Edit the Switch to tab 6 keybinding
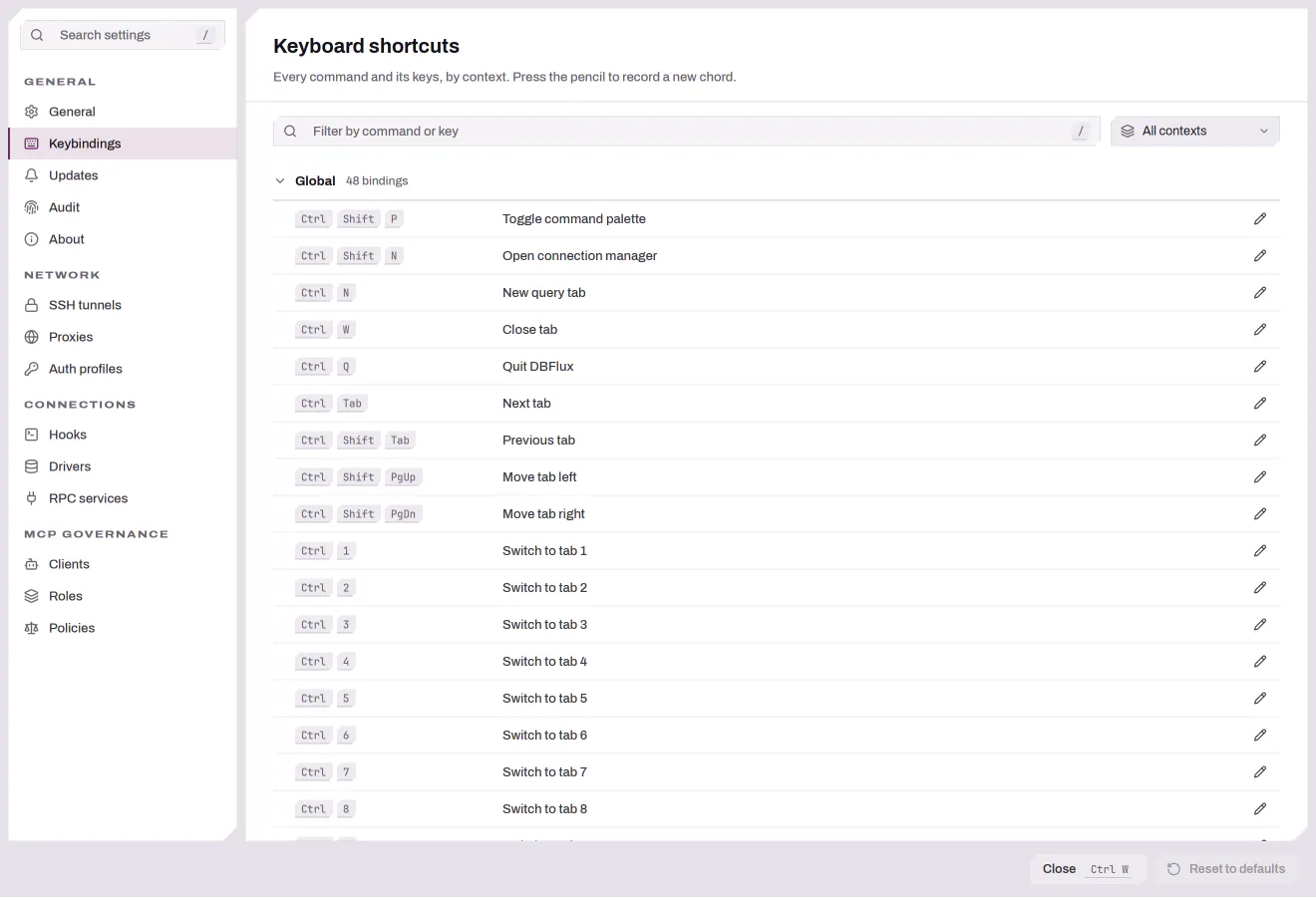This screenshot has height=897, width=1316. coord(1260,736)
